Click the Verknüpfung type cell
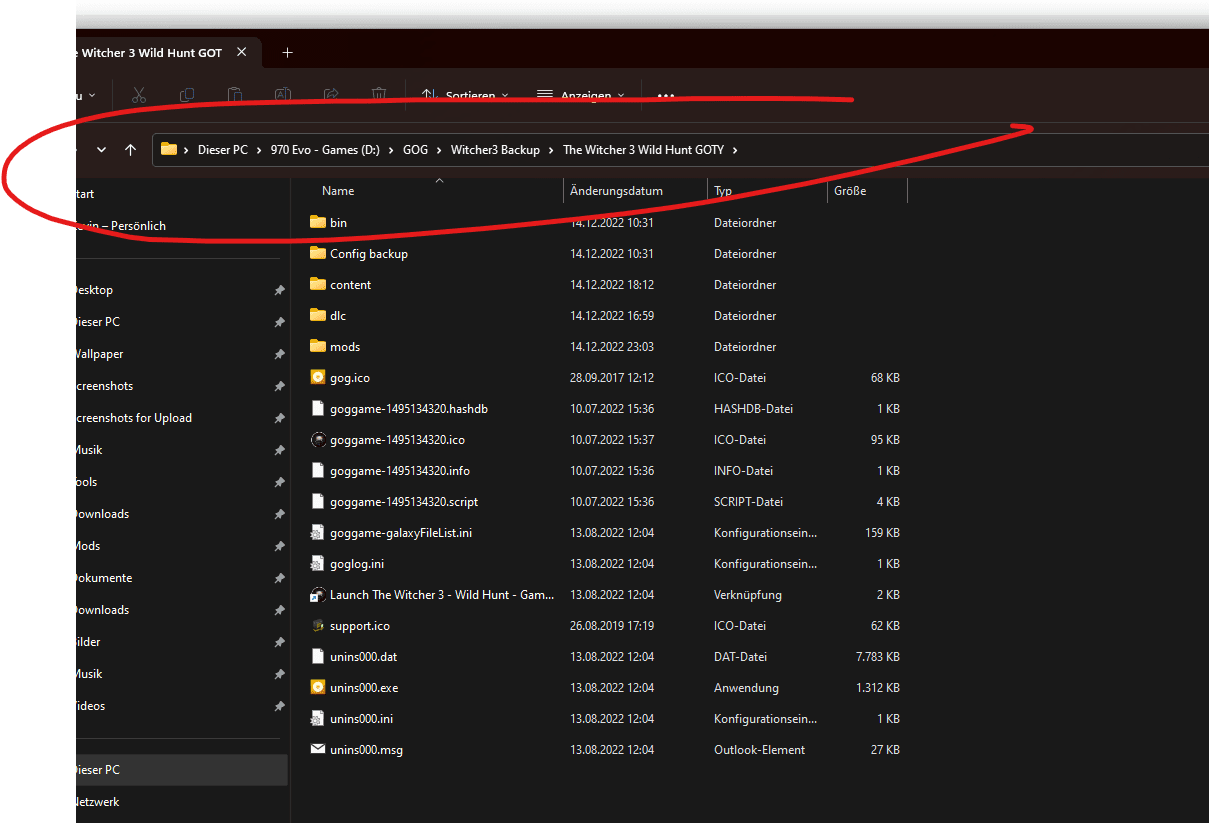The image size is (1209, 823). pos(748,594)
